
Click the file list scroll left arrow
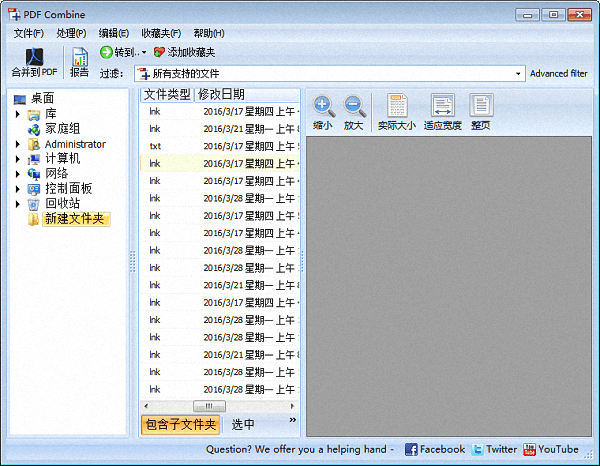[x=146, y=406]
